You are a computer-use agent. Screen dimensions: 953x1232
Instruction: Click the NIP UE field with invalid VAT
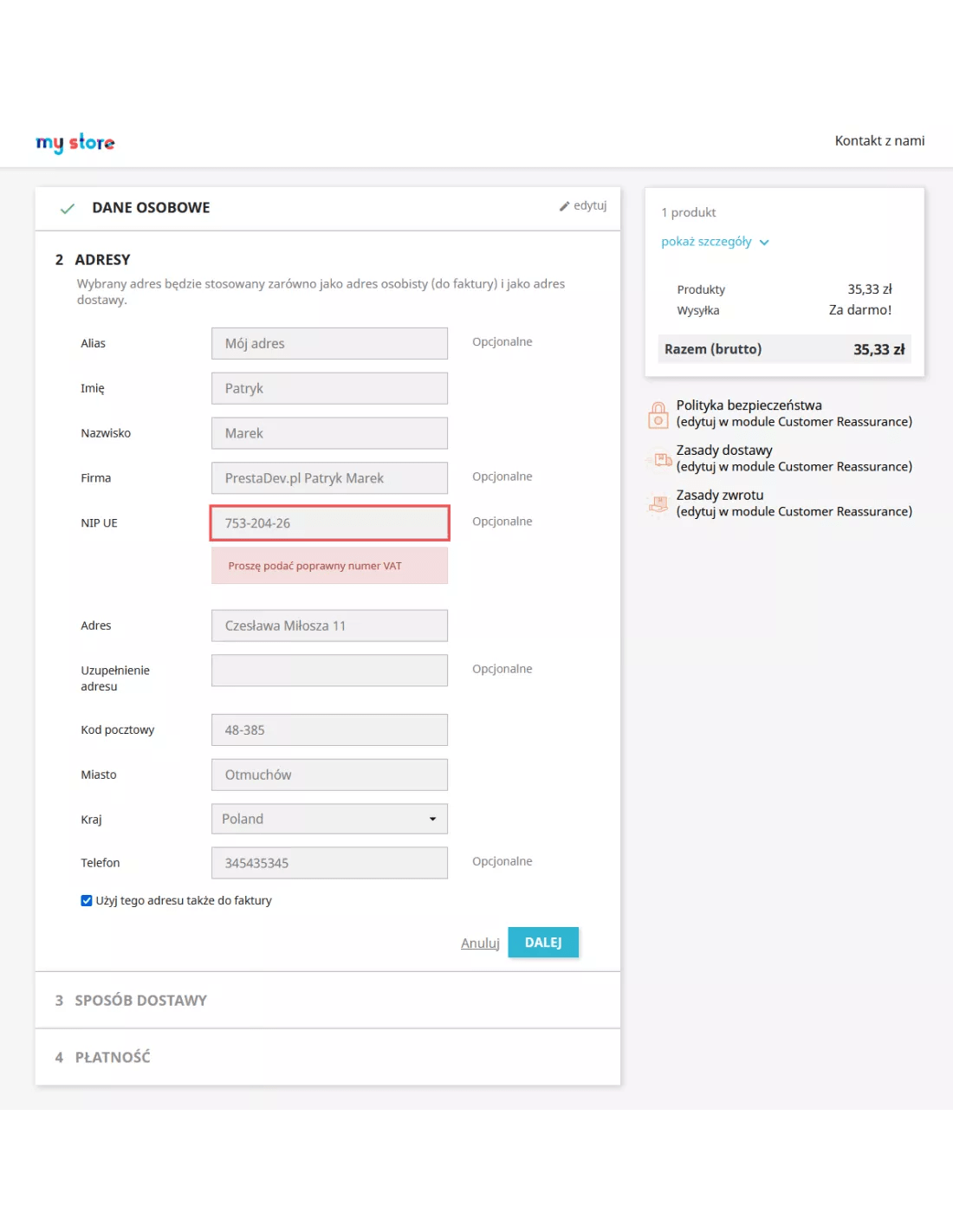point(329,523)
